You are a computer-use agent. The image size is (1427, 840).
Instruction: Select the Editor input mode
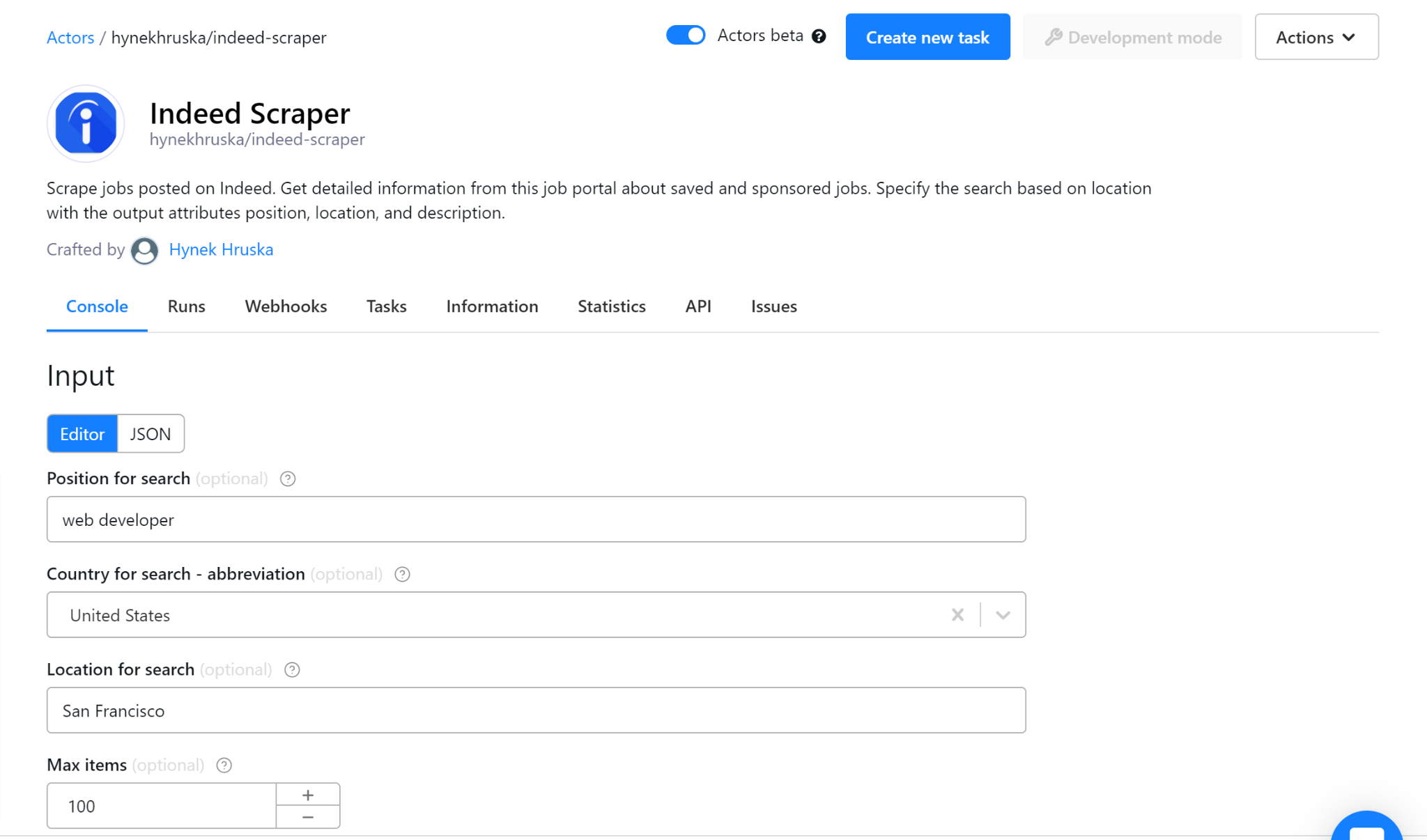pos(82,434)
